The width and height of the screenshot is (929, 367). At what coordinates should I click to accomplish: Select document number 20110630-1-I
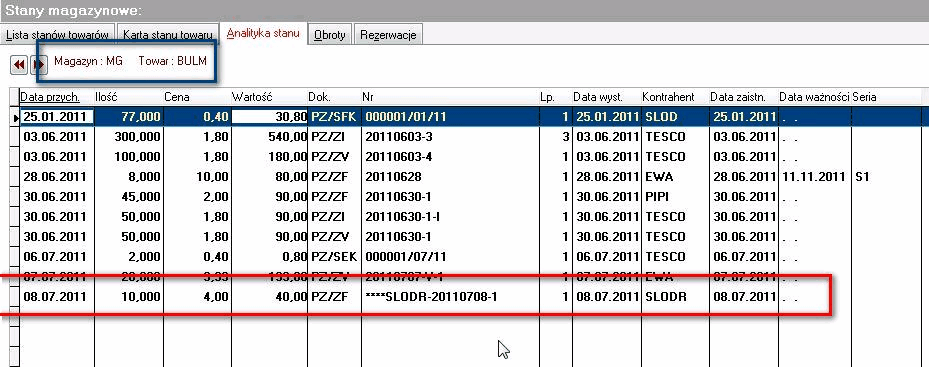pos(402,217)
